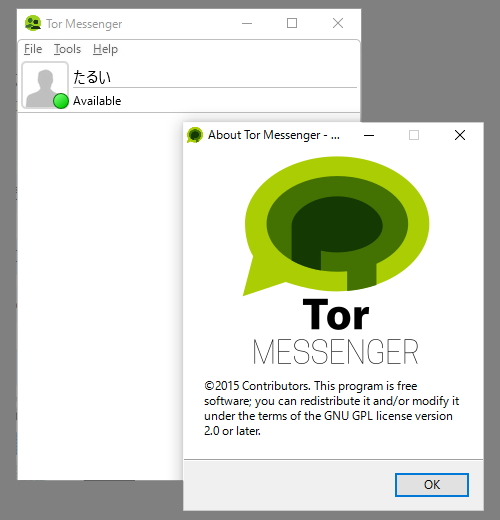Minimize the Tor Messenger main window

tap(247, 23)
